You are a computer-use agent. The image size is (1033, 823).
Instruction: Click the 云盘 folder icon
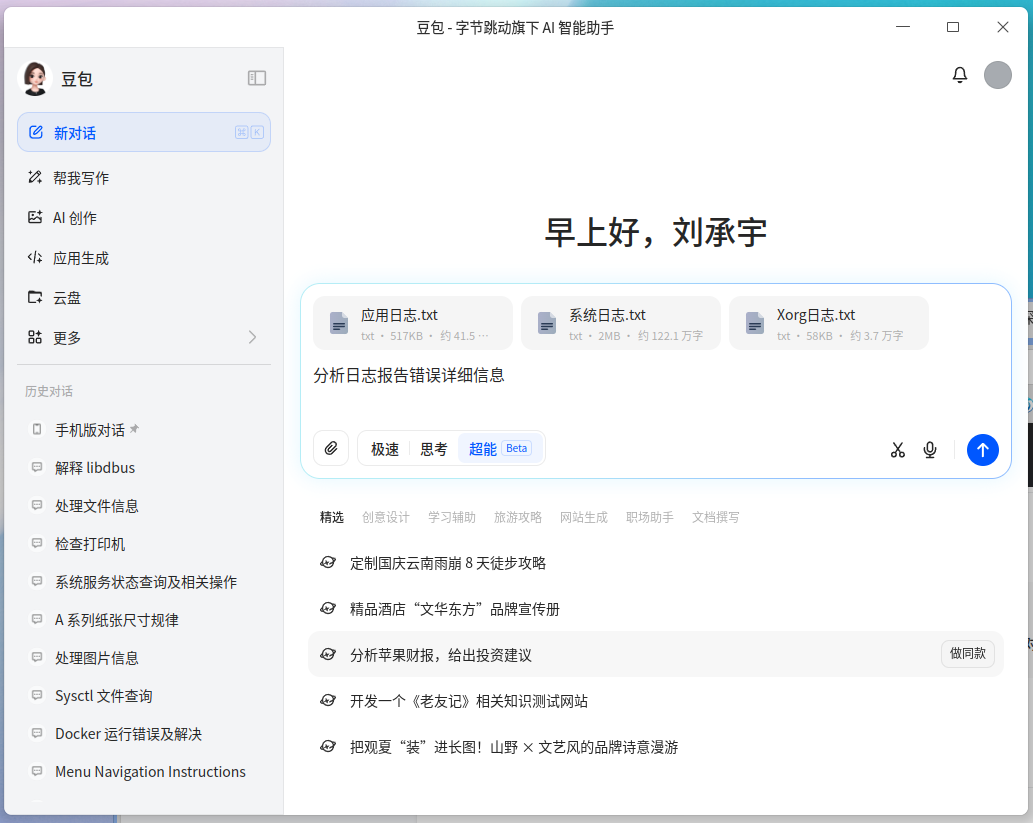(x=35, y=297)
